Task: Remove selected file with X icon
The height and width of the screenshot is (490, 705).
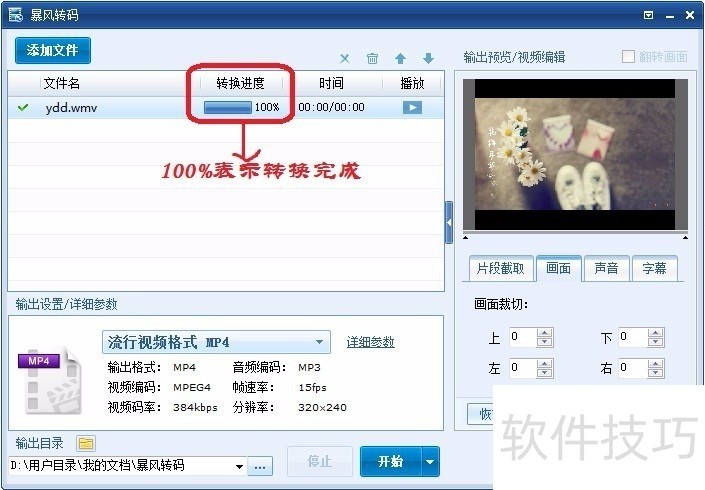Action: [x=344, y=58]
